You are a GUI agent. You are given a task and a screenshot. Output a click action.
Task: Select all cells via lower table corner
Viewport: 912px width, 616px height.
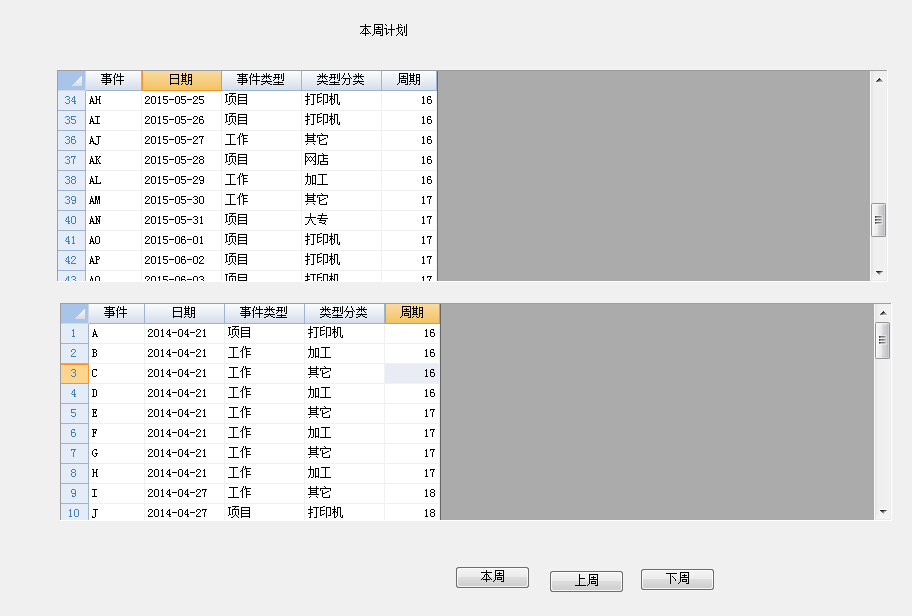(74, 313)
